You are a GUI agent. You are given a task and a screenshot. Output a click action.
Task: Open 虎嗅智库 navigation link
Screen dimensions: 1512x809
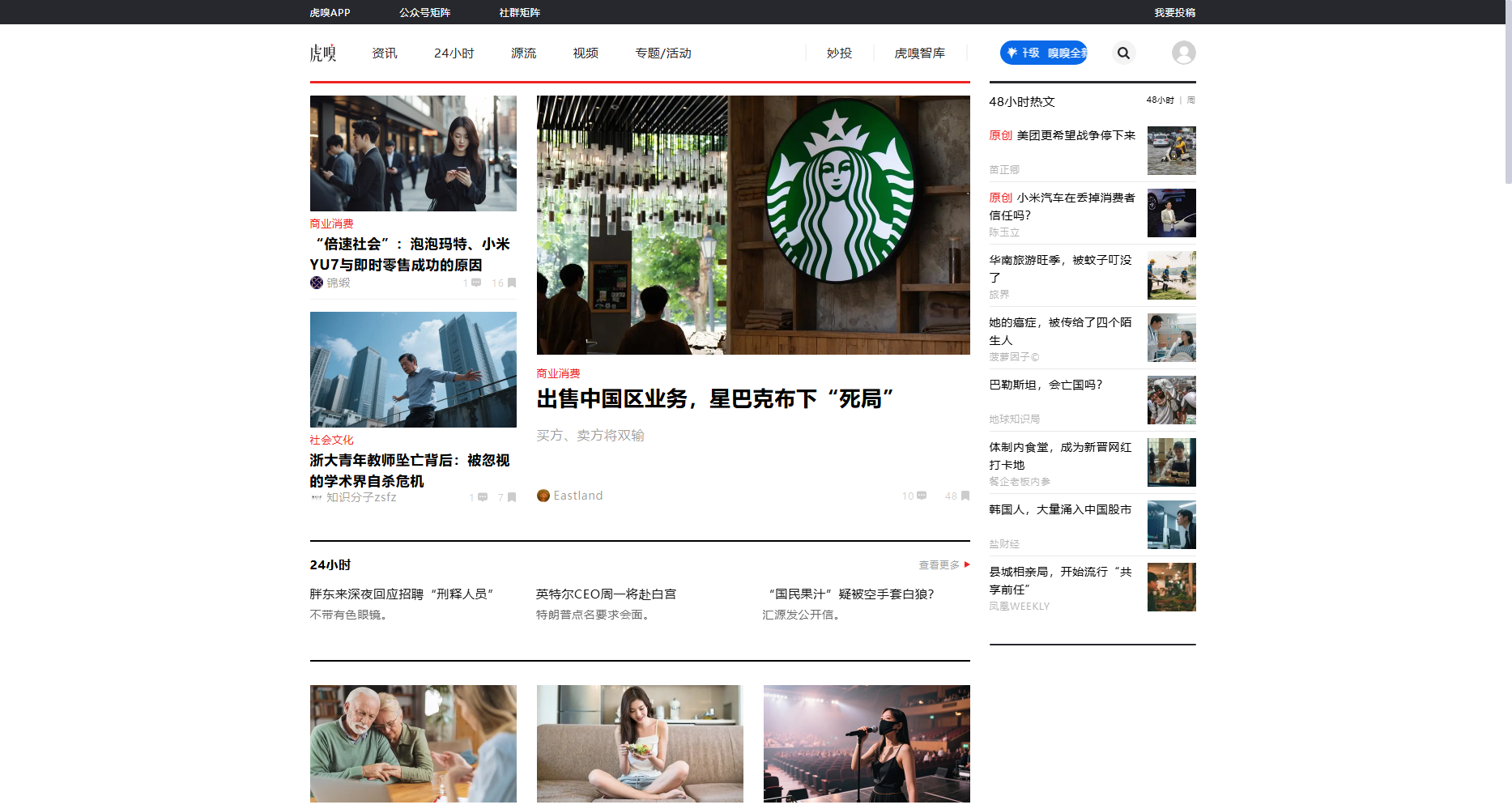pyautogui.click(x=919, y=53)
